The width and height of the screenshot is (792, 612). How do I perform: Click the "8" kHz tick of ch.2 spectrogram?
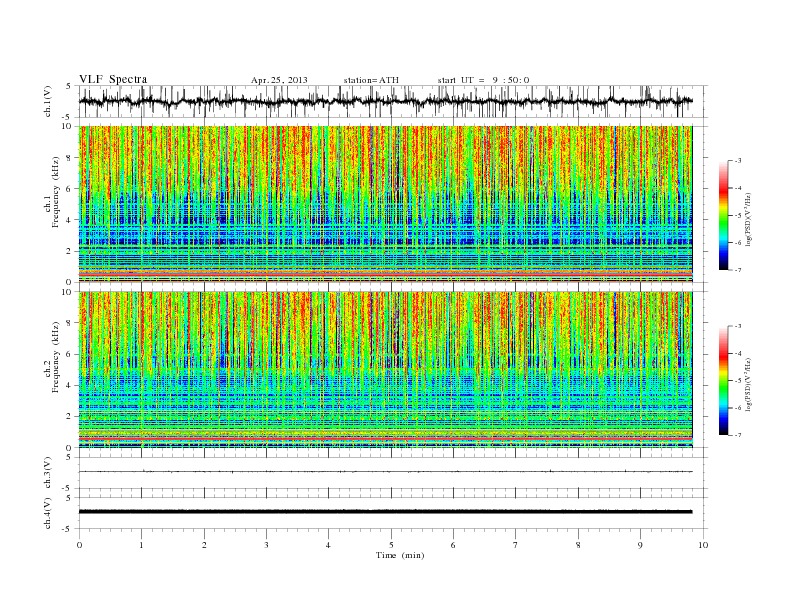pyautogui.click(x=70, y=323)
